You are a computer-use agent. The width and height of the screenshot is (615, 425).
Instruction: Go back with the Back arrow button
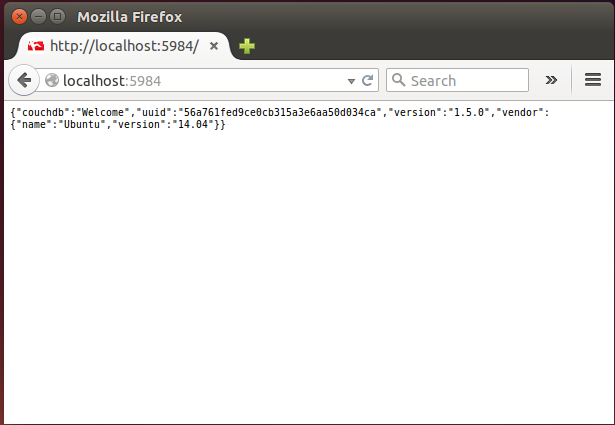pyautogui.click(x=24, y=80)
